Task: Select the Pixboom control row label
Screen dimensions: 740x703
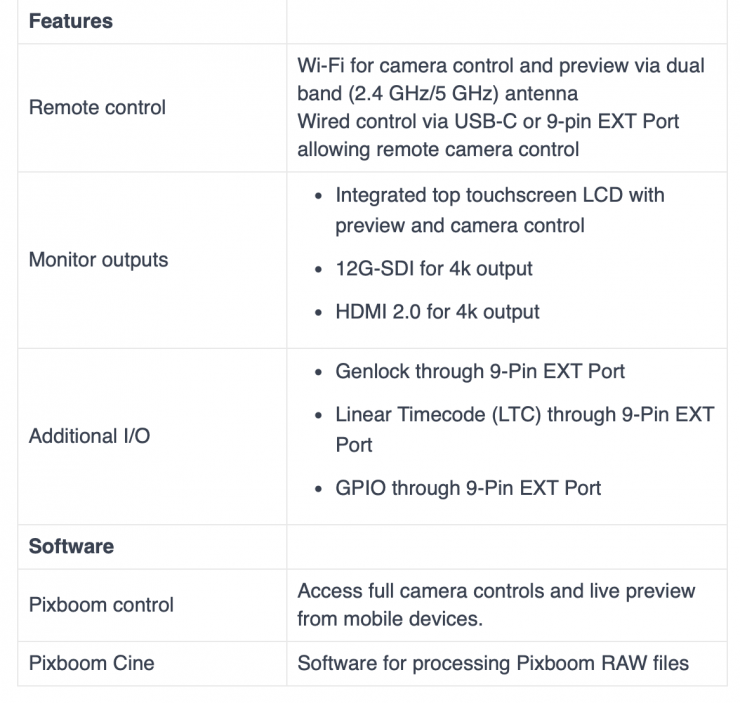Action: pyautogui.click(x=101, y=605)
